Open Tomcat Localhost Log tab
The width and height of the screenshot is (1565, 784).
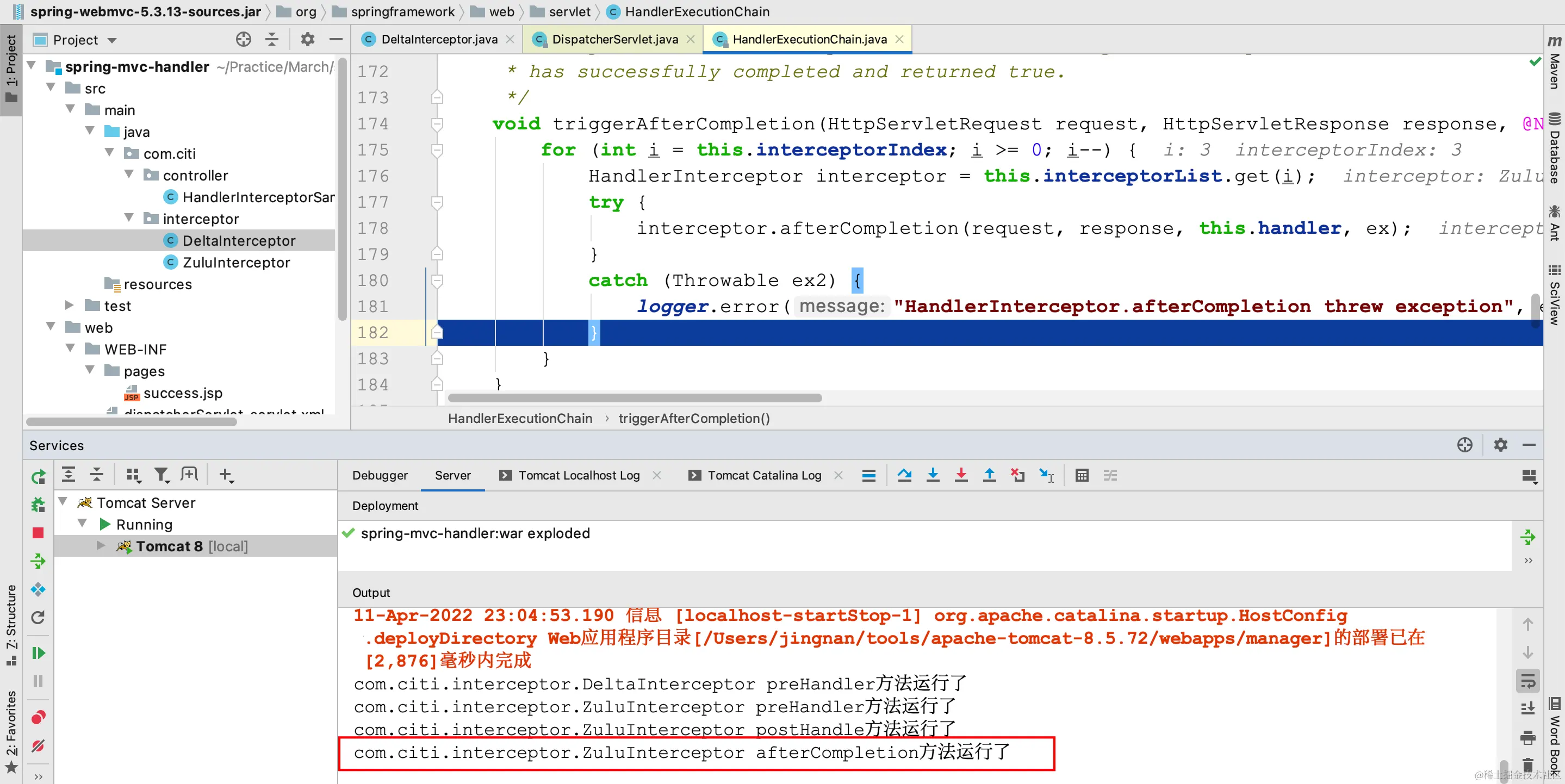(579, 476)
